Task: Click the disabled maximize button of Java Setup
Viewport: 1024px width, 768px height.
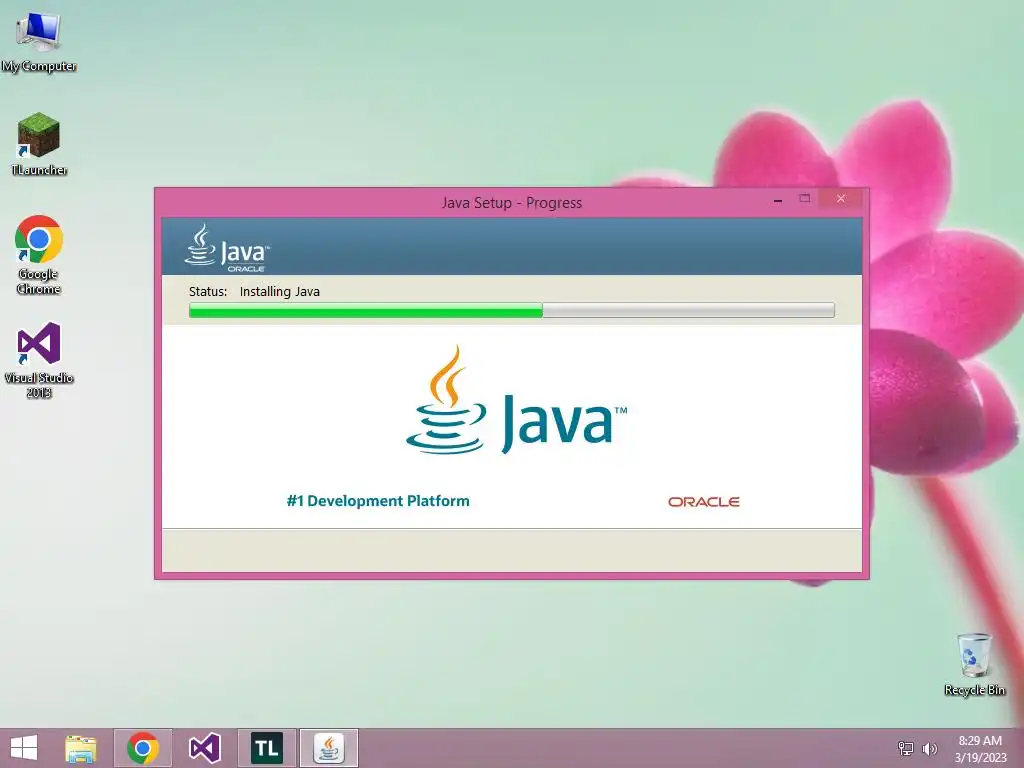Action: point(805,199)
